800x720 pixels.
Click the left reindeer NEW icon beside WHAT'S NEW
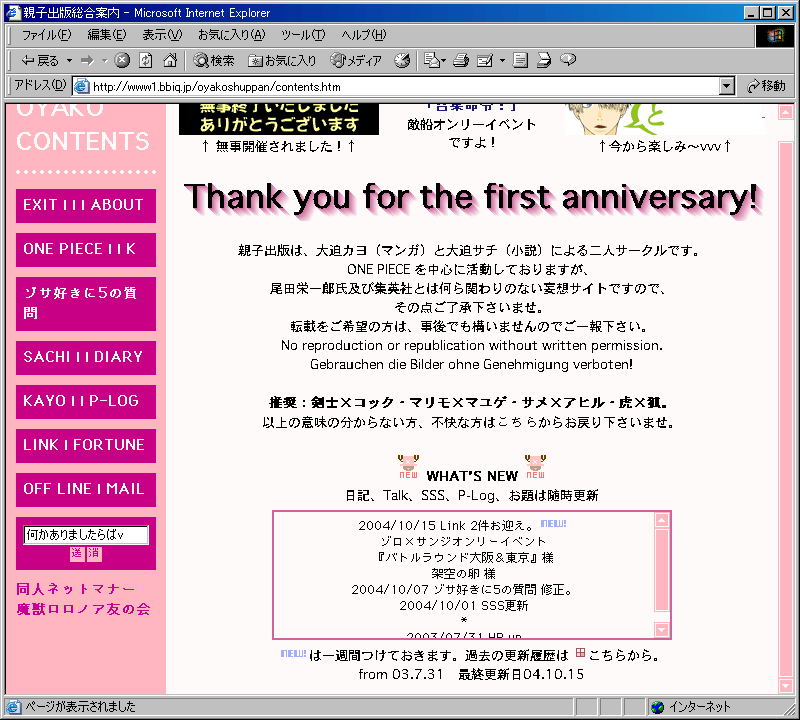[408, 466]
